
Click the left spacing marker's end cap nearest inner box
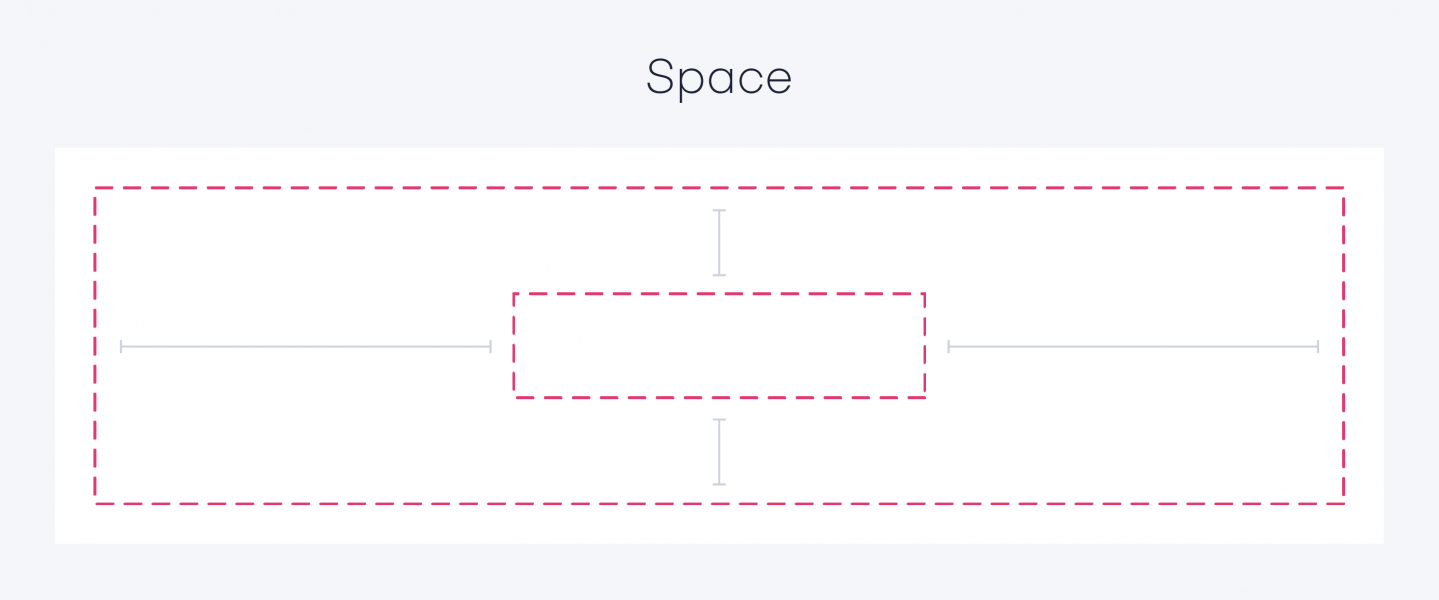coord(490,347)
